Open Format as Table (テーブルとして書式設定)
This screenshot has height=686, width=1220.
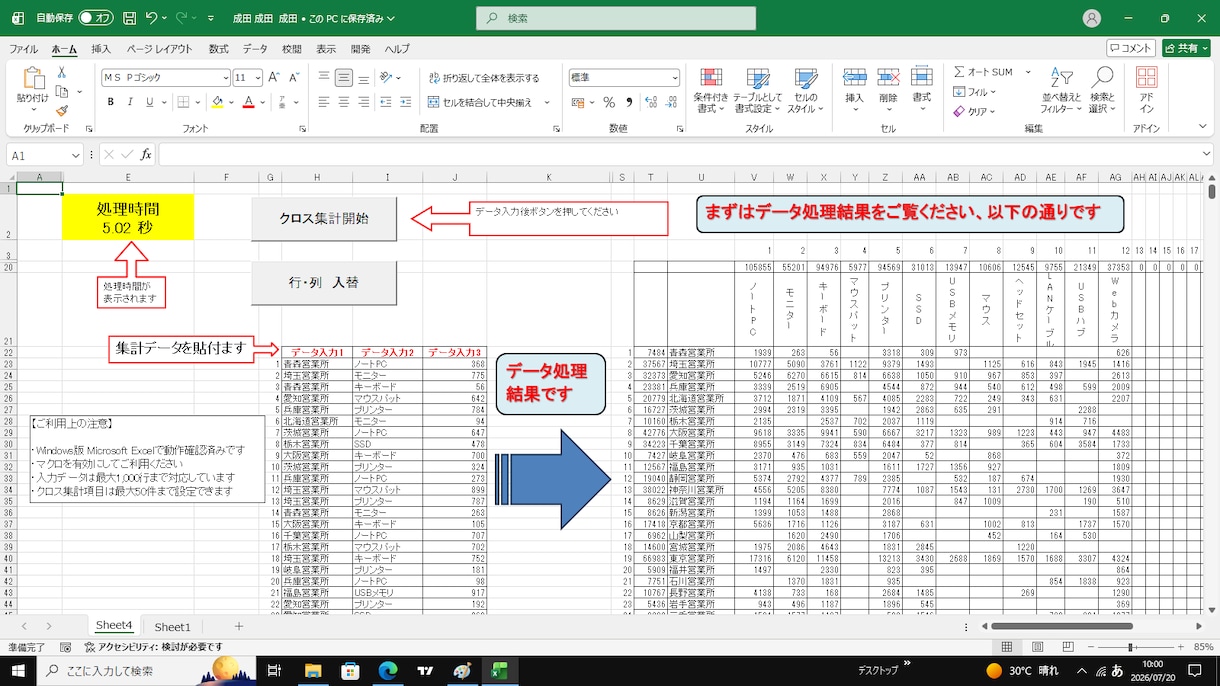coord(758,91)
